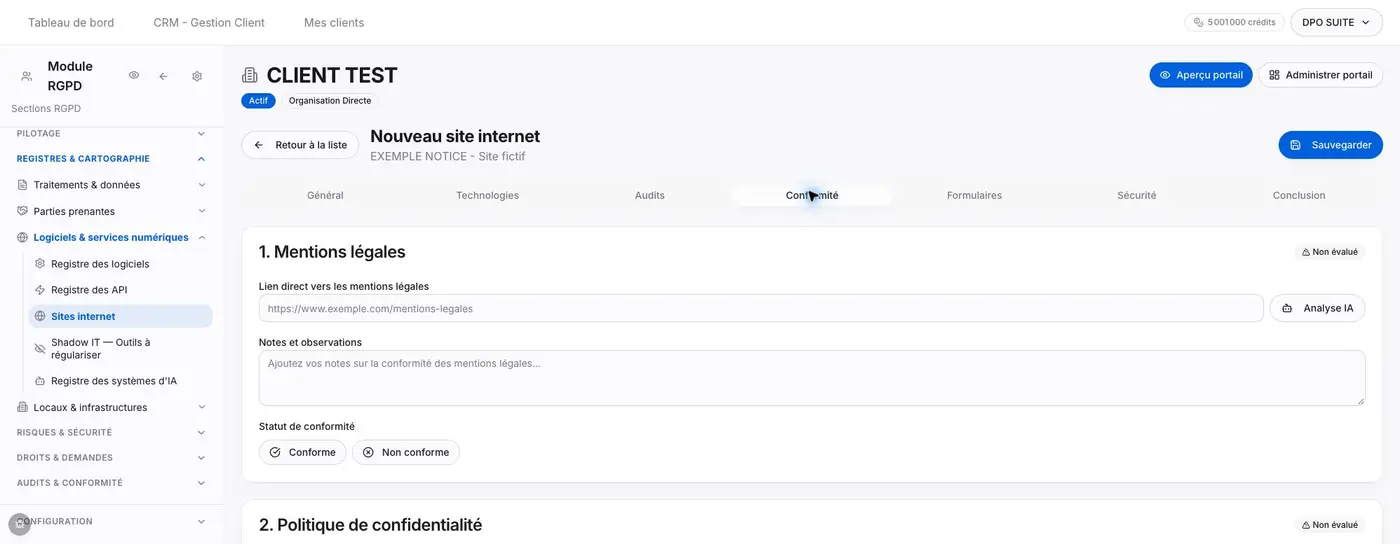The width and height of the screenshot is (1400, 544).
Task: Expand the RISQUES & SÉCURITÉ section
Action: pyautogui.click(x=201, y=432)
